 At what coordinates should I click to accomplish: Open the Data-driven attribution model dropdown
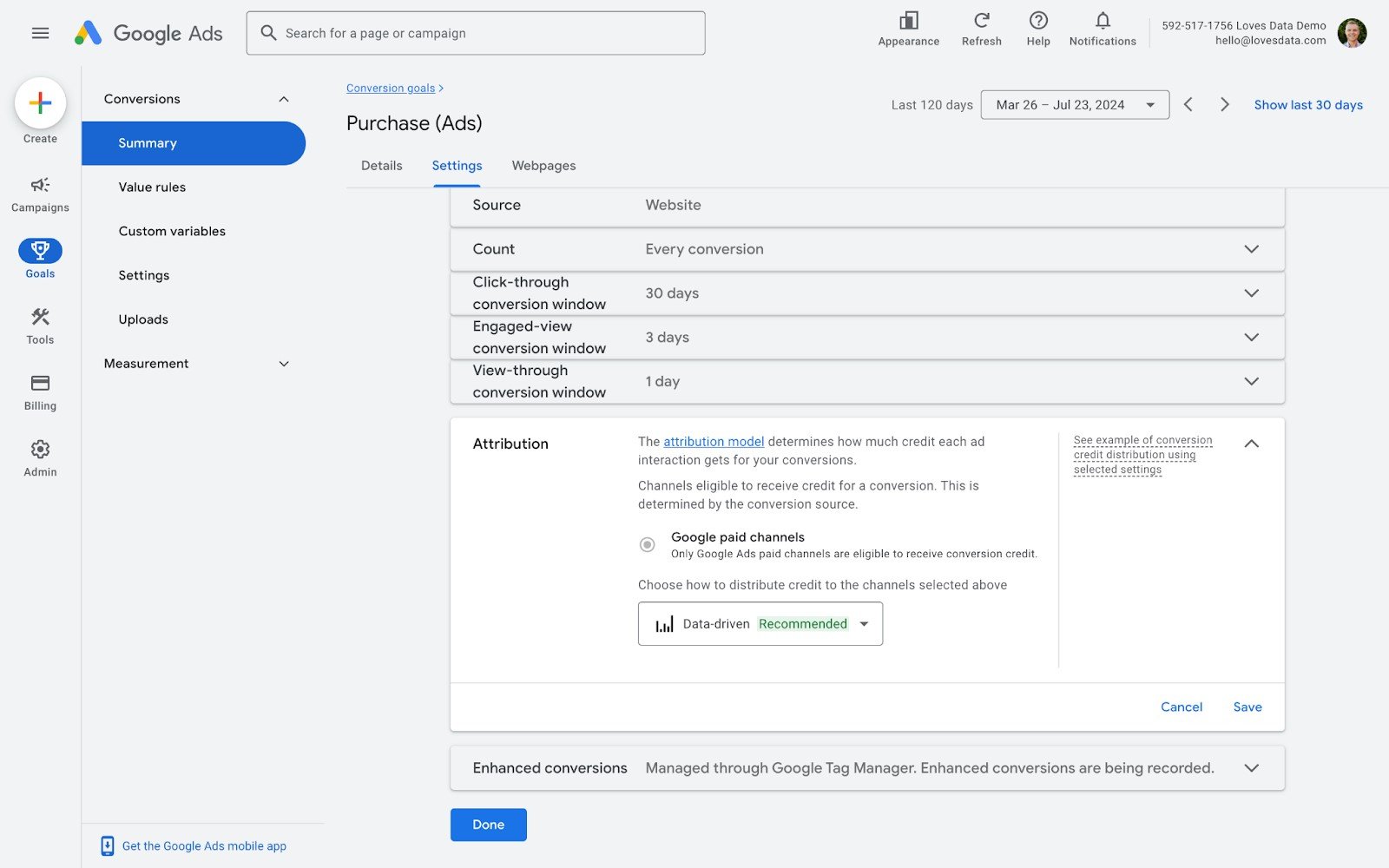coord(760,624)
